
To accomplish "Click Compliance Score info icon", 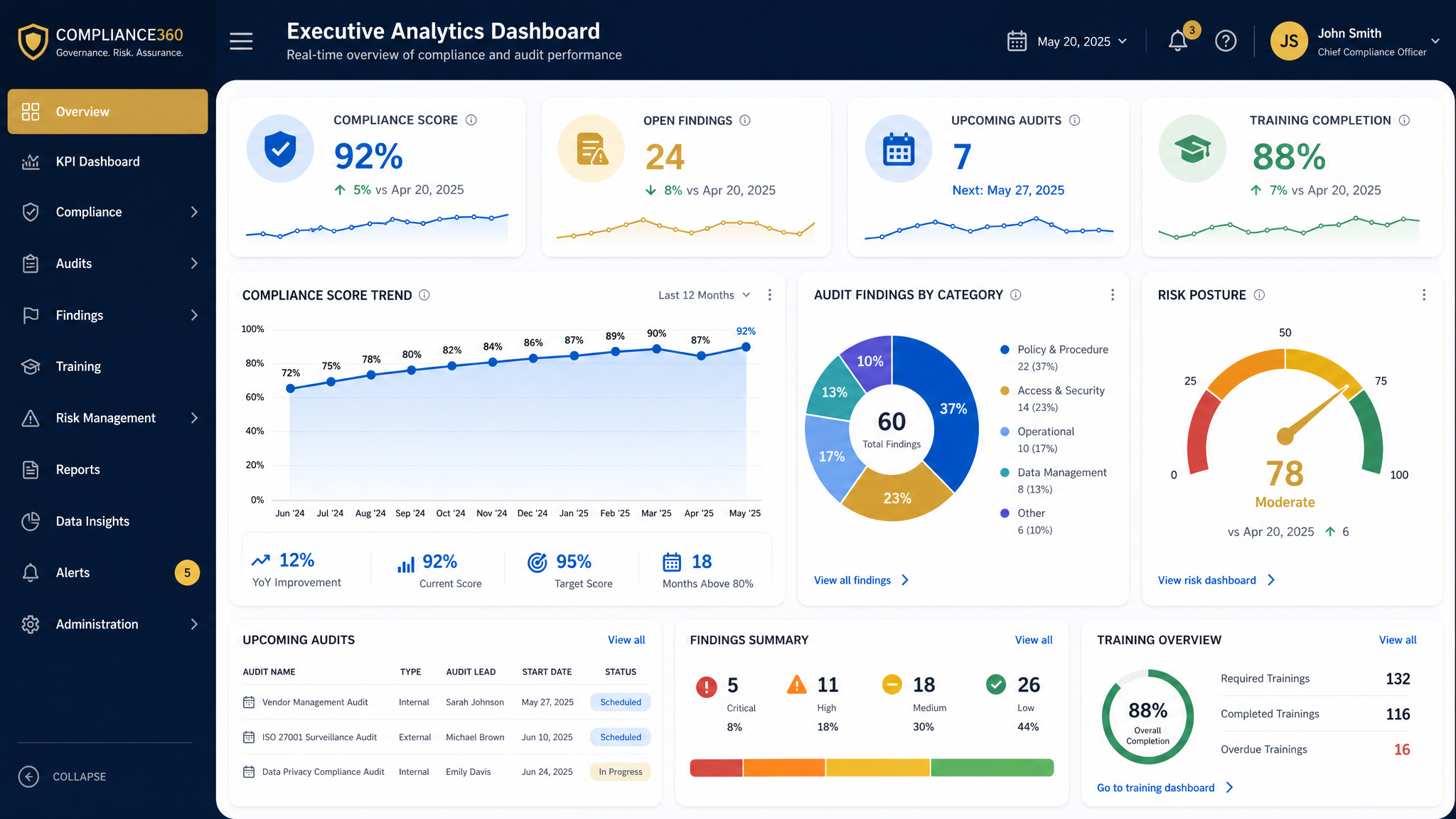I will tap(471, 120).
